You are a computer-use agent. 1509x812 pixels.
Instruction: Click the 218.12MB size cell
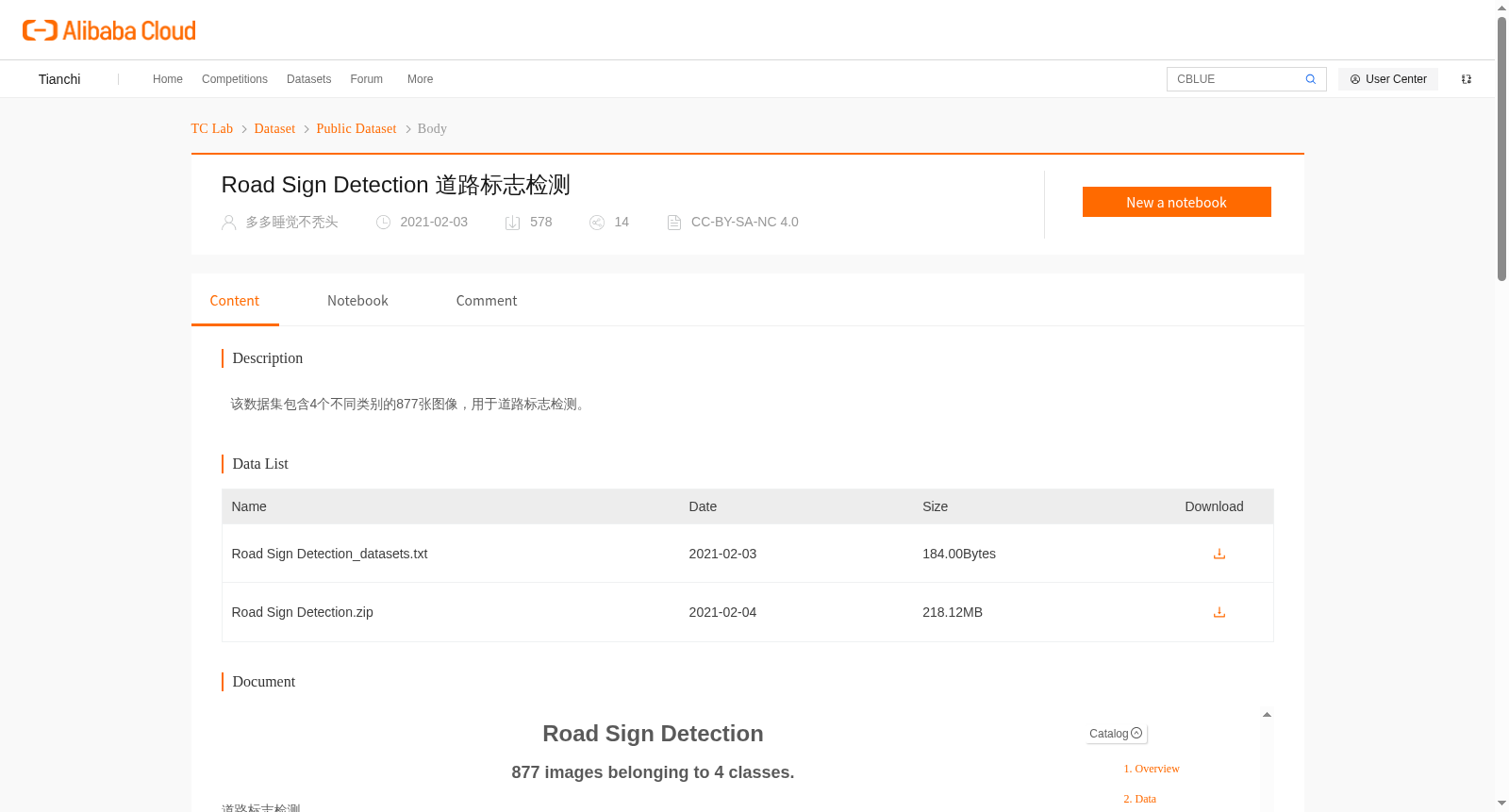click(x=953, y=612)
